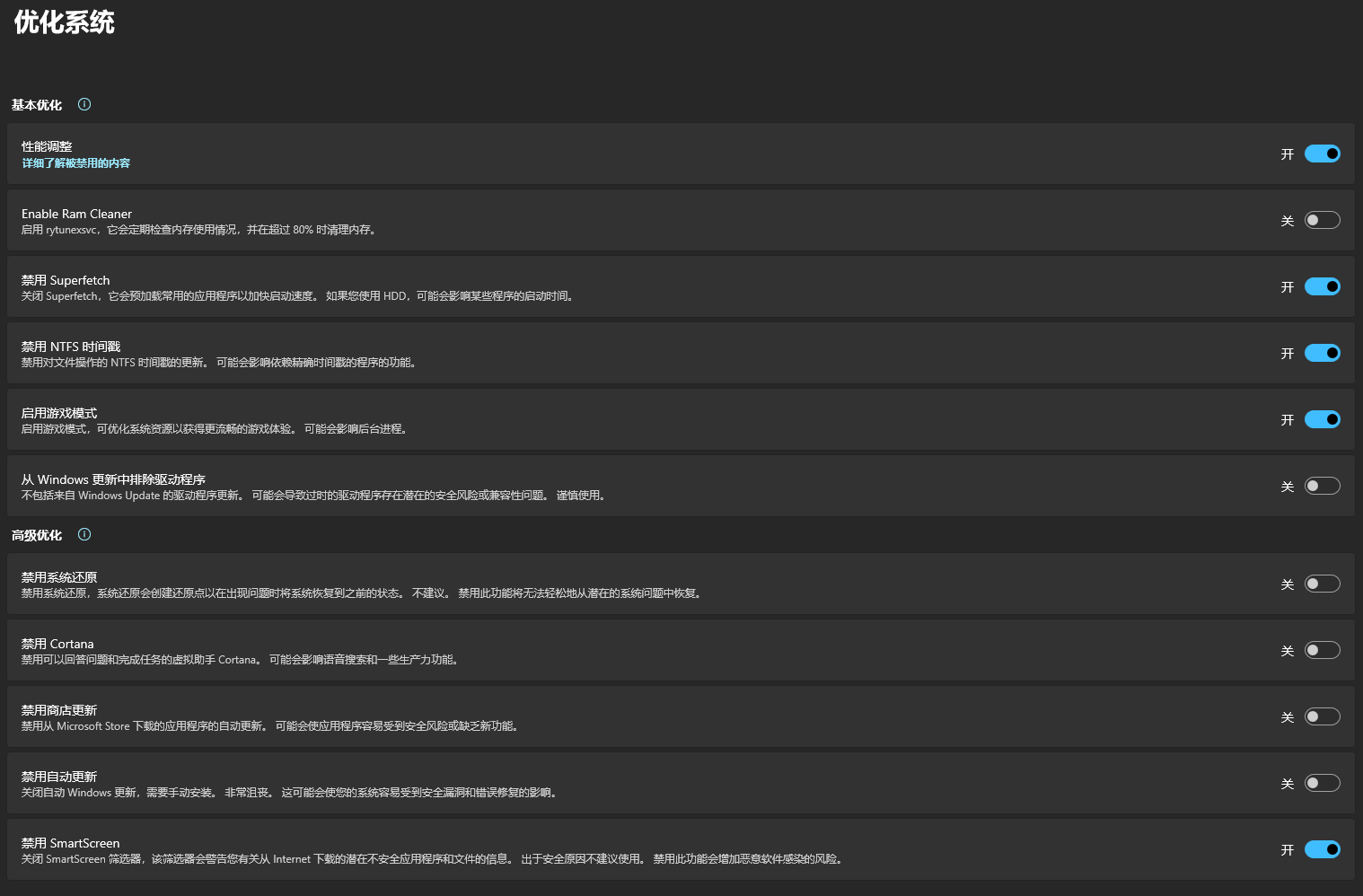
Task: Click the game mode description text
Action: (215, 429)
